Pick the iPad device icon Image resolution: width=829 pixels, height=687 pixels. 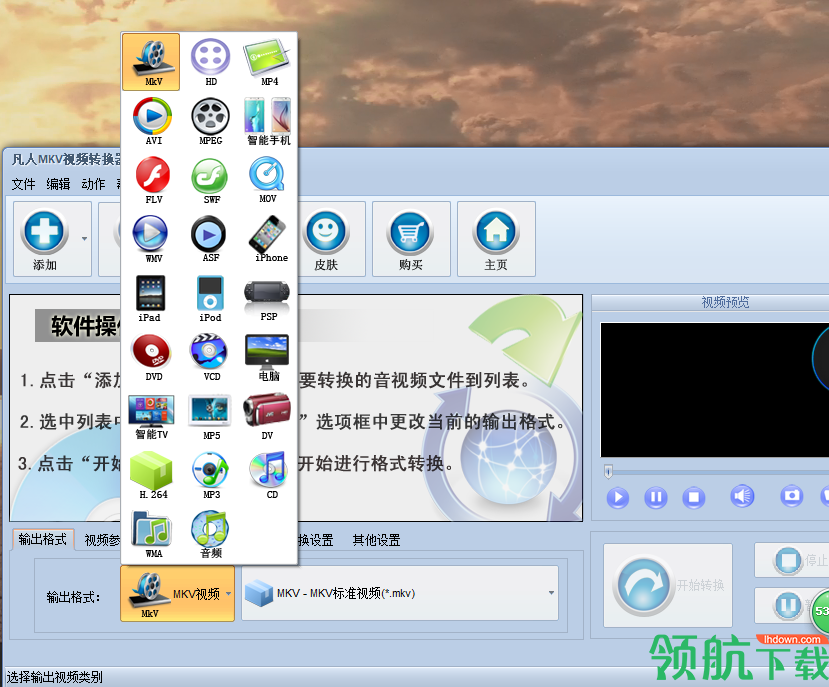(x=152, y=298)
